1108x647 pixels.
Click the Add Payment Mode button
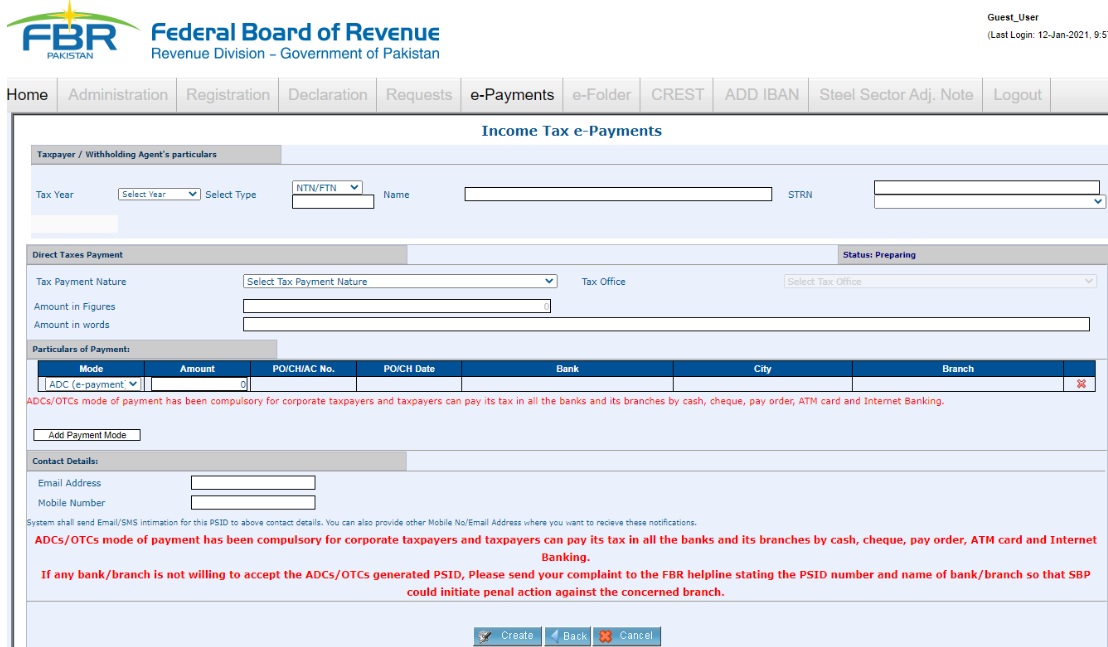pyautogui.click(x=87, y=435)
